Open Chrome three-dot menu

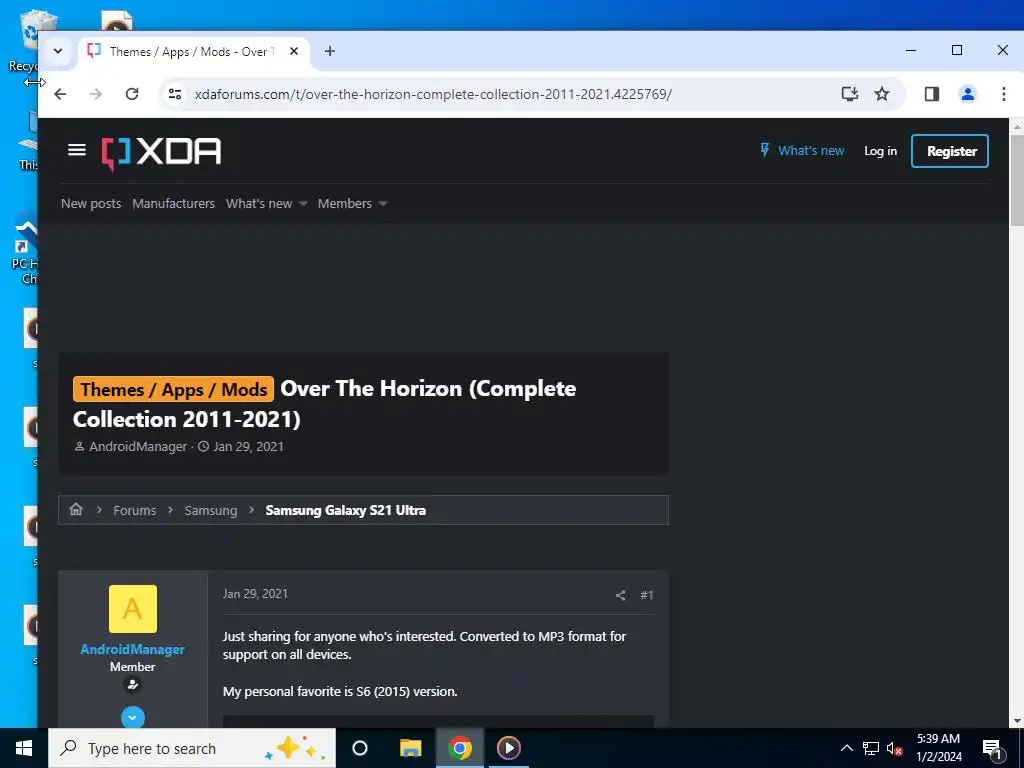1004,94
